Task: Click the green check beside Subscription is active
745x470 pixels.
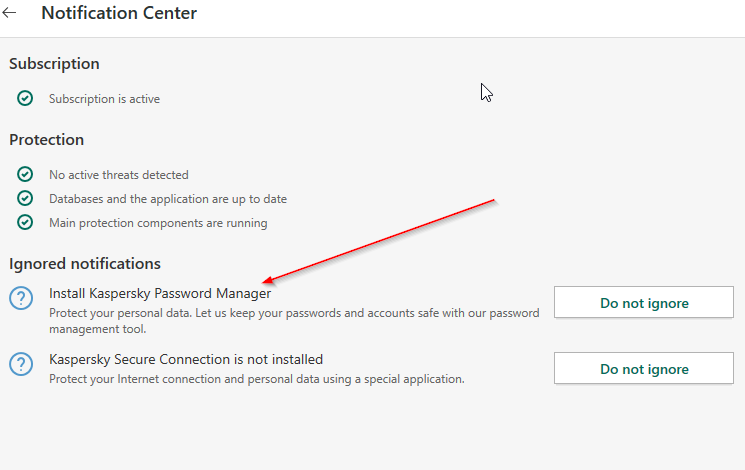Action: tap(25, 98)
